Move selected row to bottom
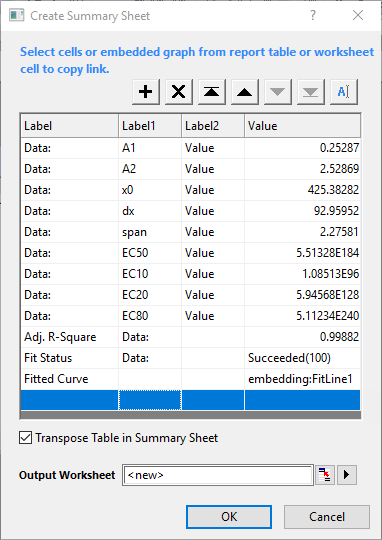The image size is (382, 540). [311, 92]
